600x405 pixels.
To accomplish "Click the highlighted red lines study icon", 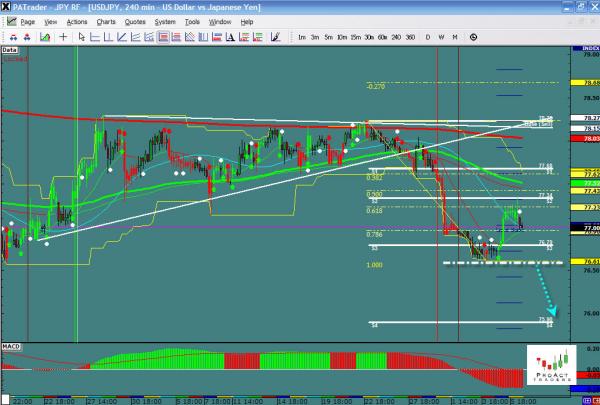I will pos(162,37).
